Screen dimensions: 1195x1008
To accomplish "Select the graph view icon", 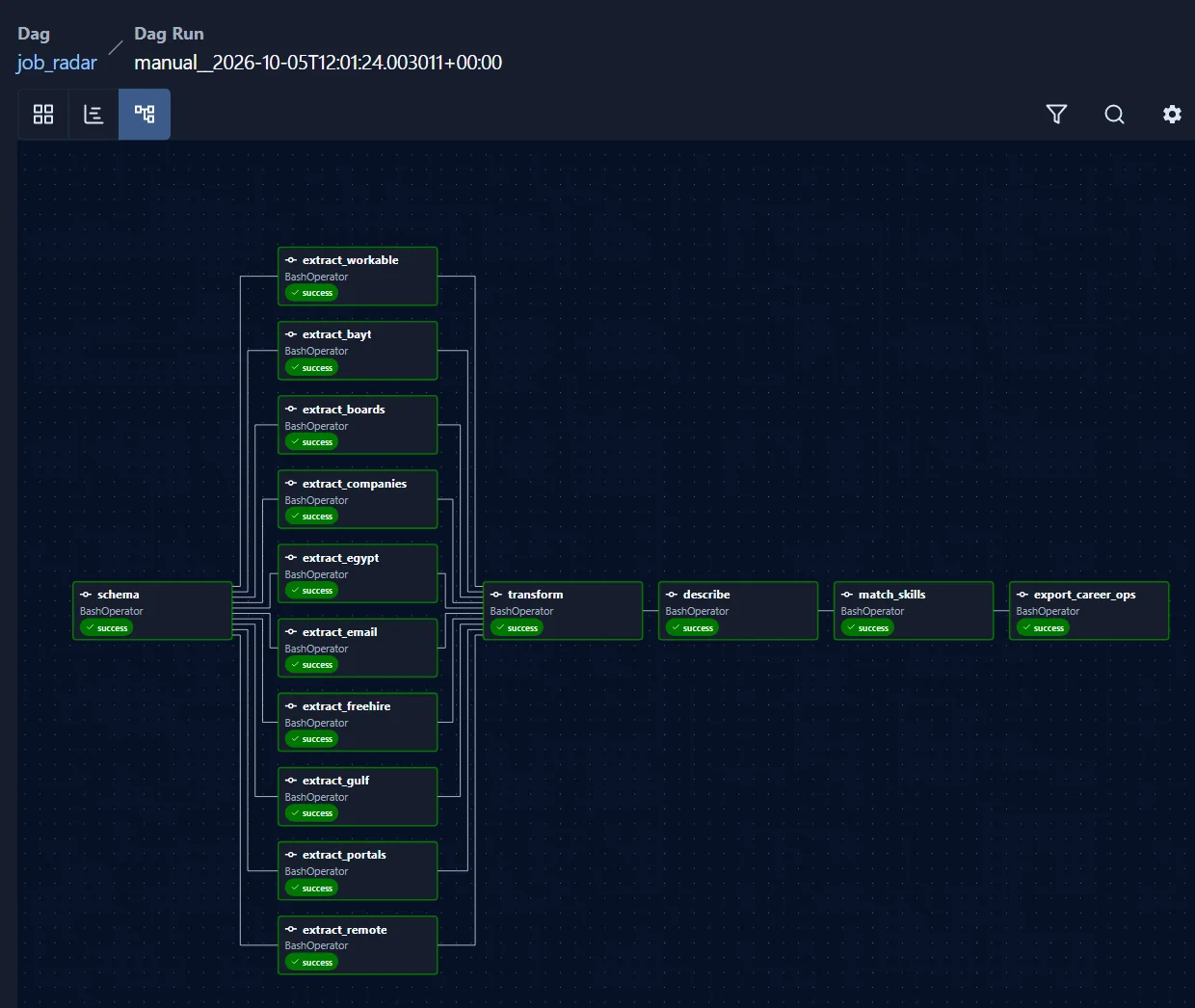I will [145, 115].
